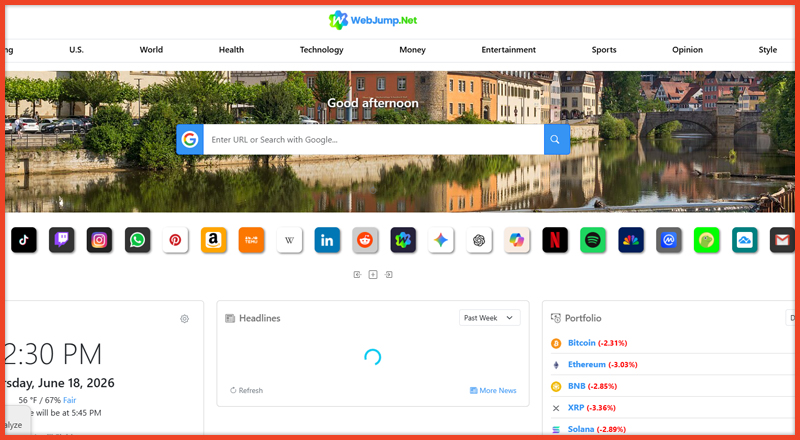The width and height of the screenshot is (800, 440).
Task: Open the Technology news category
Action: tap(321, 50)
